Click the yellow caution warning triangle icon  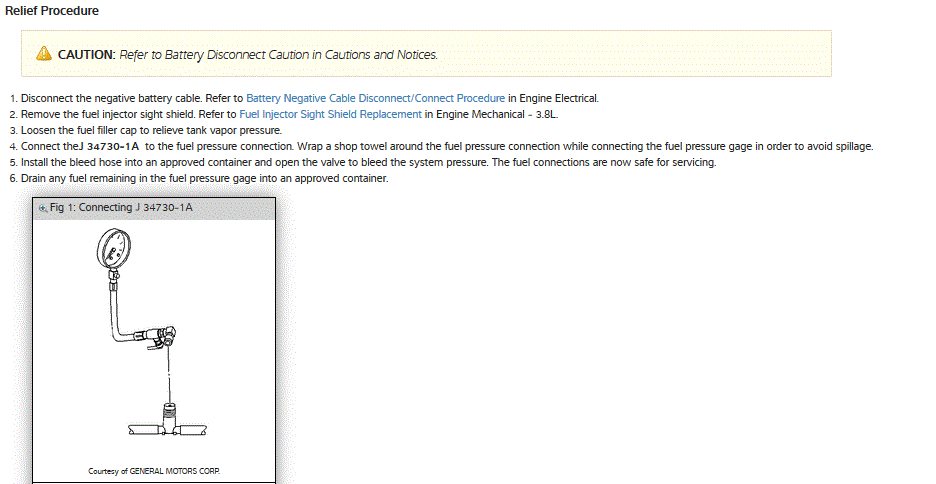click(x=44, y=54)
